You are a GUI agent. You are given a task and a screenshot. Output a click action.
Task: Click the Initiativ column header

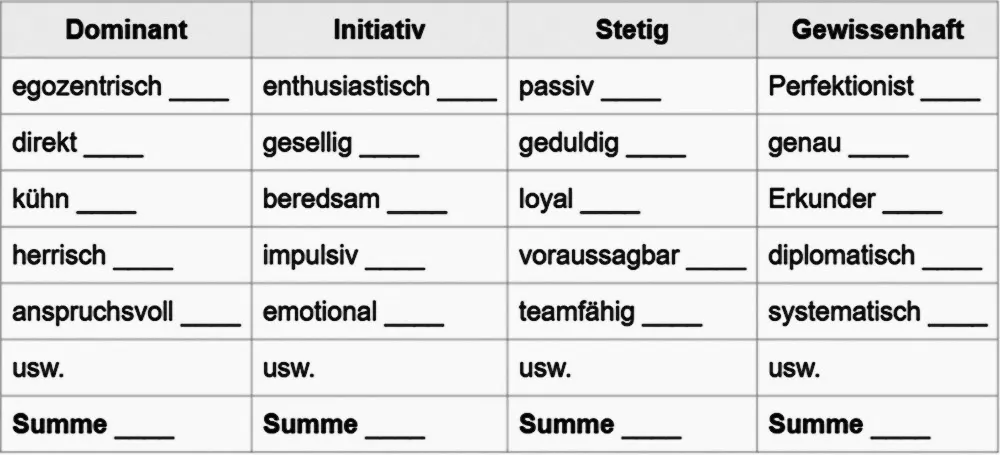coord(379,29)
